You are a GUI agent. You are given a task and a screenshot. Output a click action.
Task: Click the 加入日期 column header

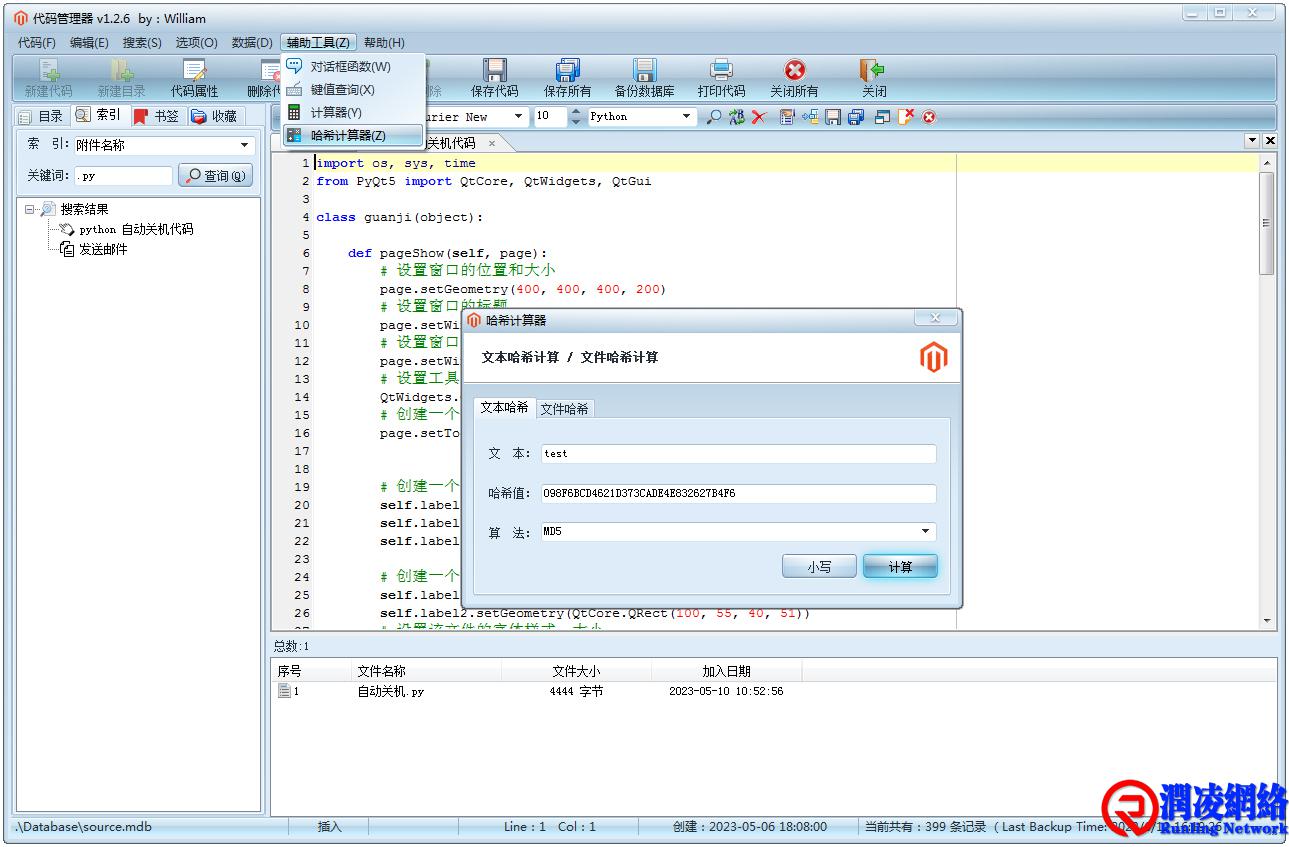coord(726,671)
